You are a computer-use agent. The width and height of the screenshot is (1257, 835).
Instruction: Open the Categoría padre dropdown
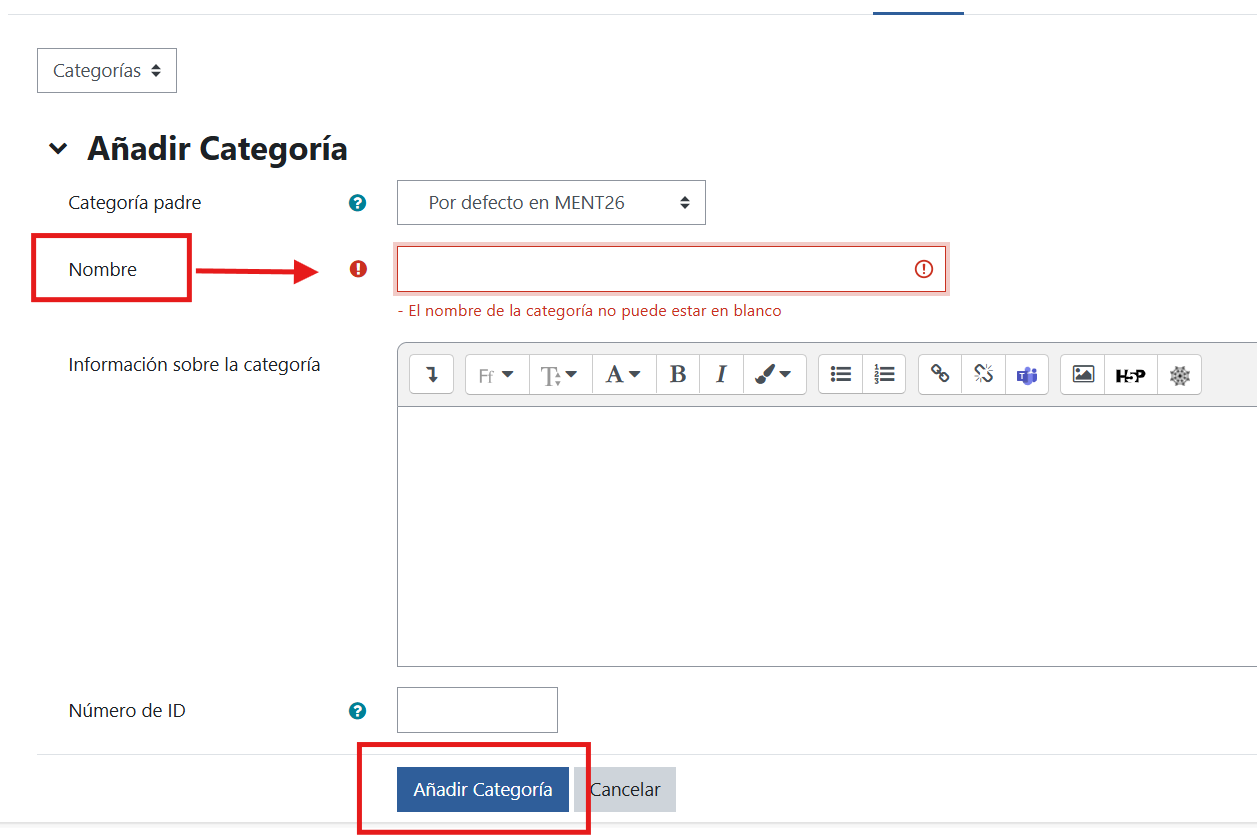[551, 202]
